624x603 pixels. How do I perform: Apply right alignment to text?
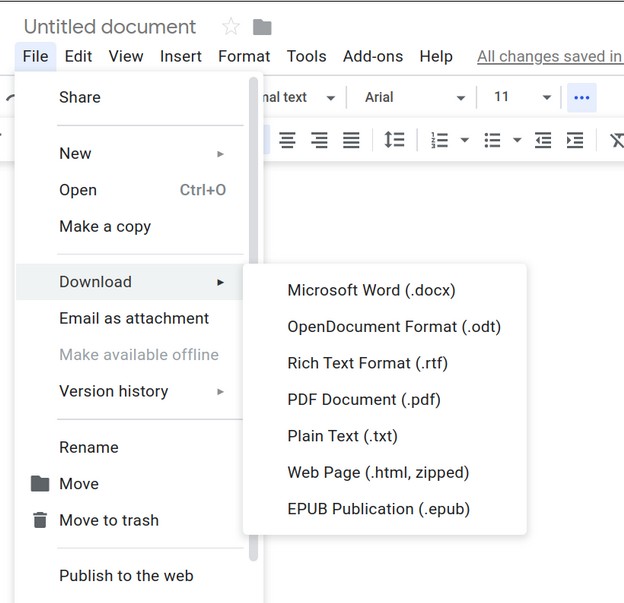point(319,141)
